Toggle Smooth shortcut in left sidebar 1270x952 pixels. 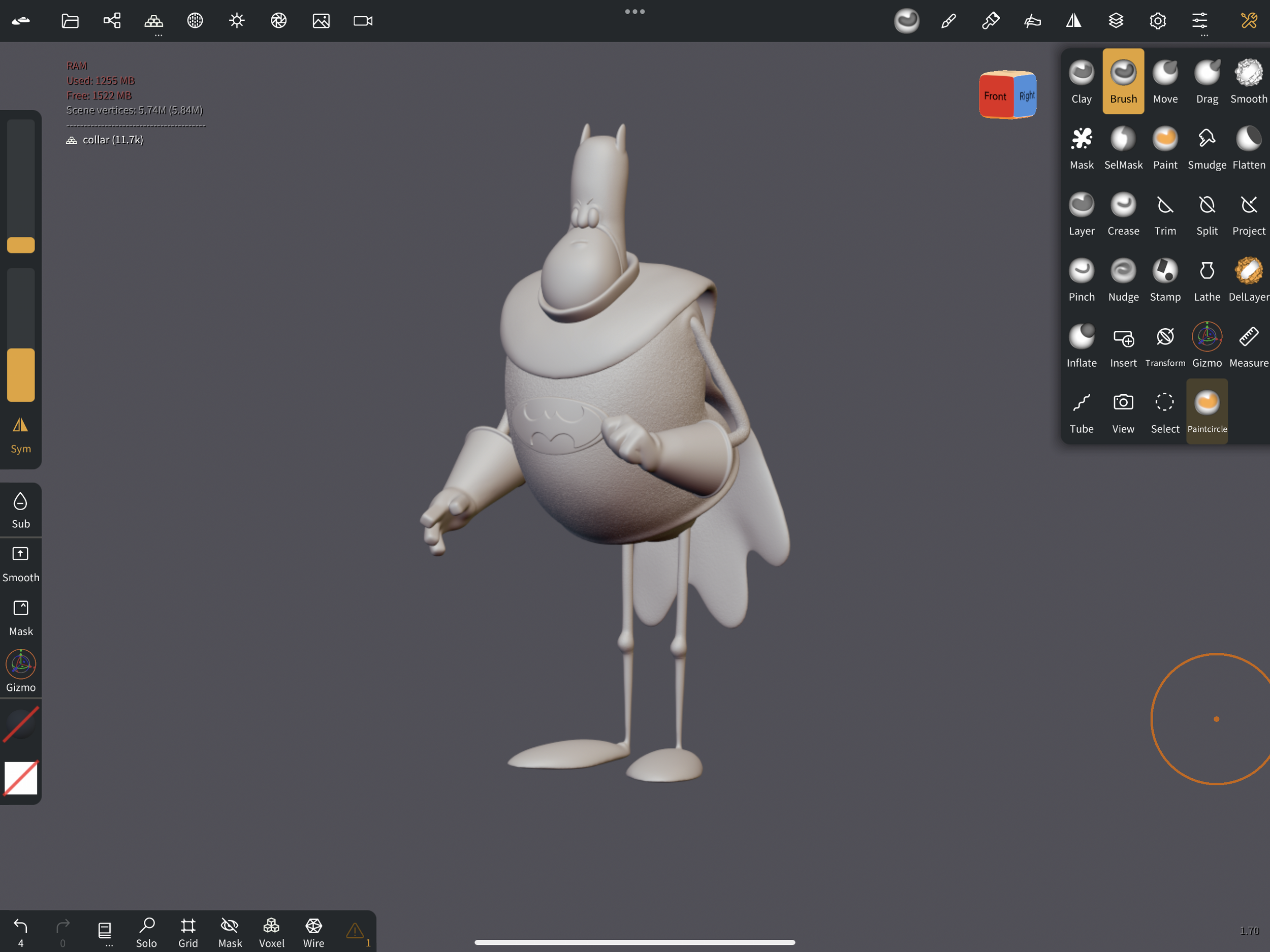pyautogui.click(x=21, y=564)
